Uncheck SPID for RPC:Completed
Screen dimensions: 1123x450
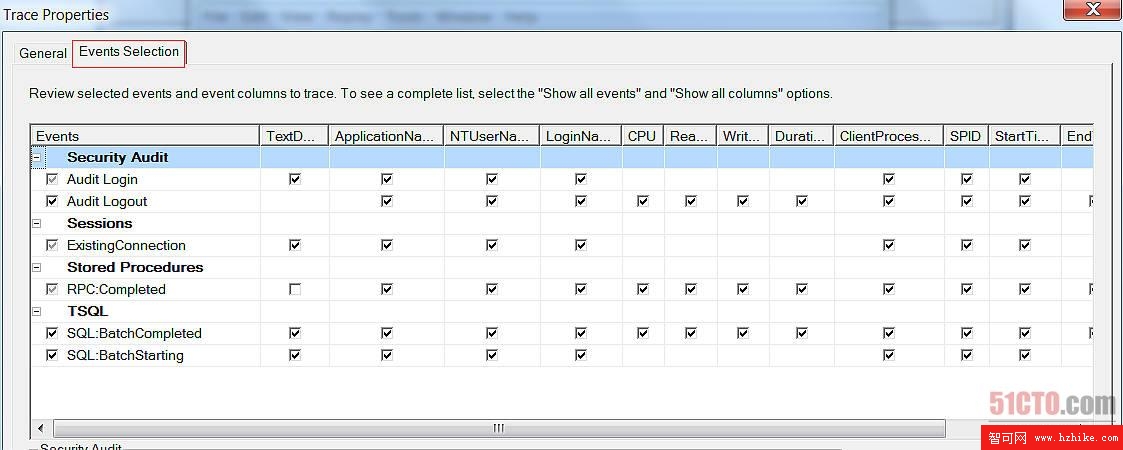tap(967, 289)
